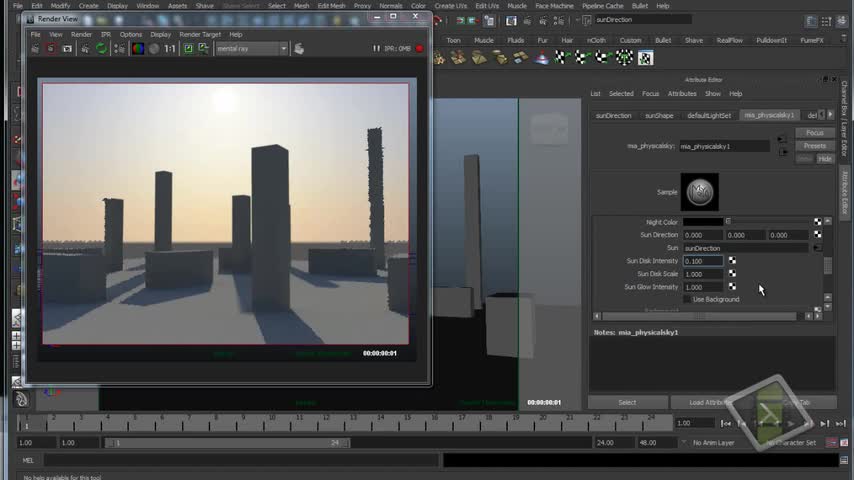Open the mental ray renderer dropdown
This screenshot has width=854, height=480.
(x=252, y=48)
